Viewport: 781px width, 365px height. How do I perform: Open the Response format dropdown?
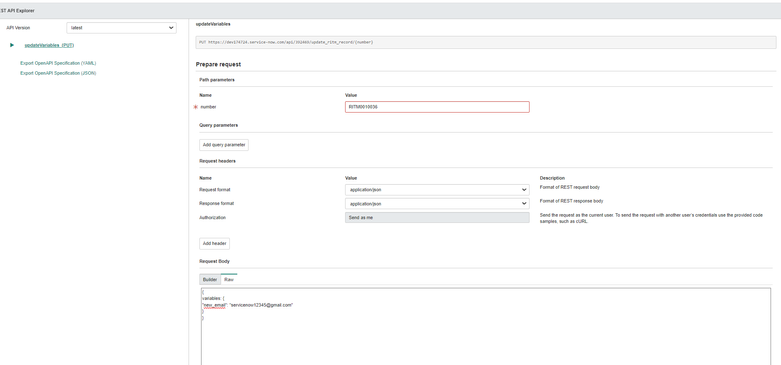(x=437, y=204)
